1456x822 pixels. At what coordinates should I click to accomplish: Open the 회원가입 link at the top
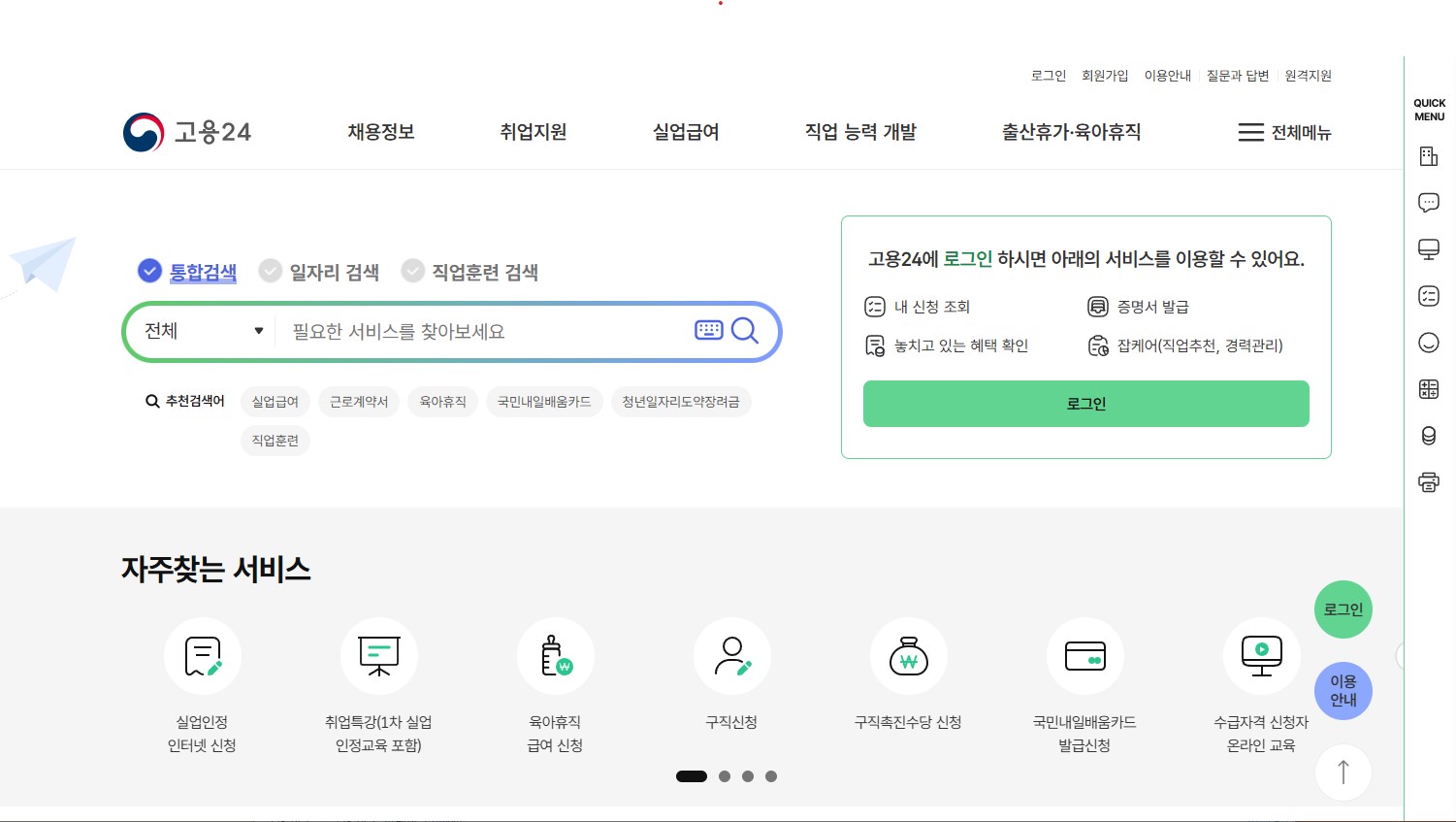1105,75
